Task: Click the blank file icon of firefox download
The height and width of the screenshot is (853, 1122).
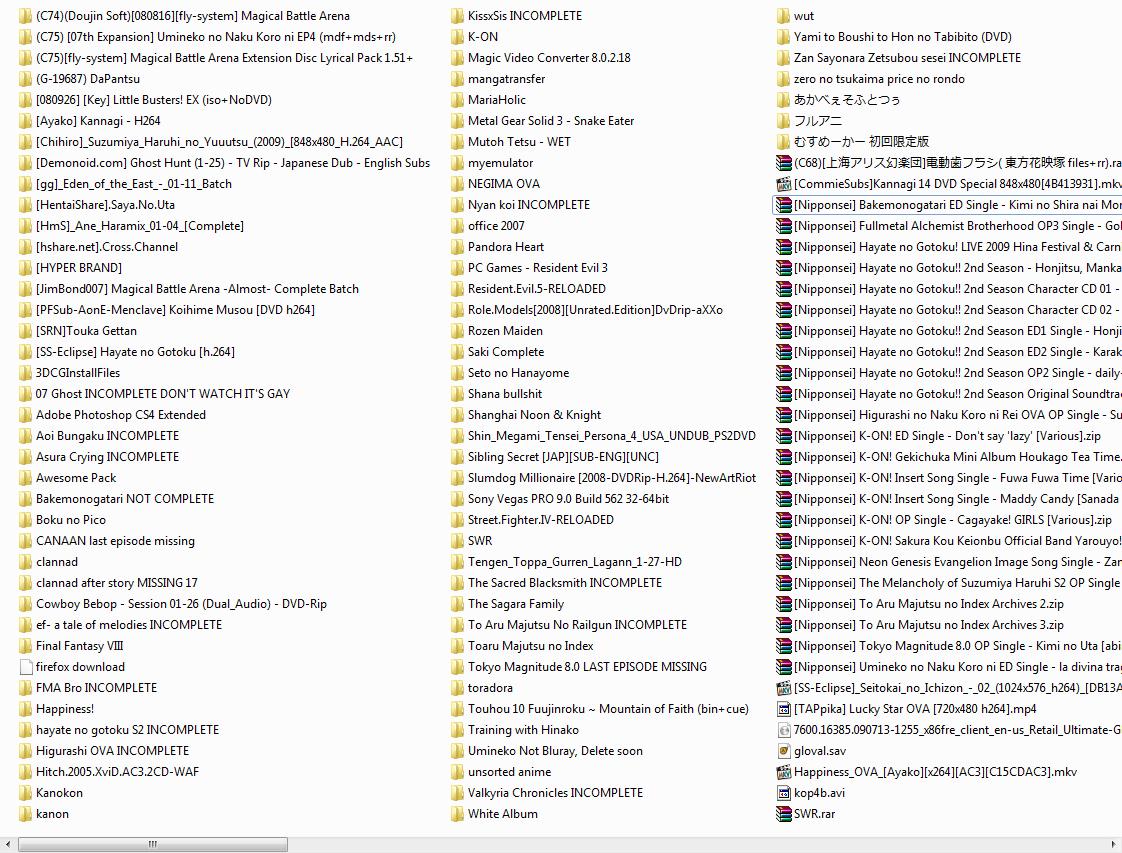Action: [x=25, y=667]
